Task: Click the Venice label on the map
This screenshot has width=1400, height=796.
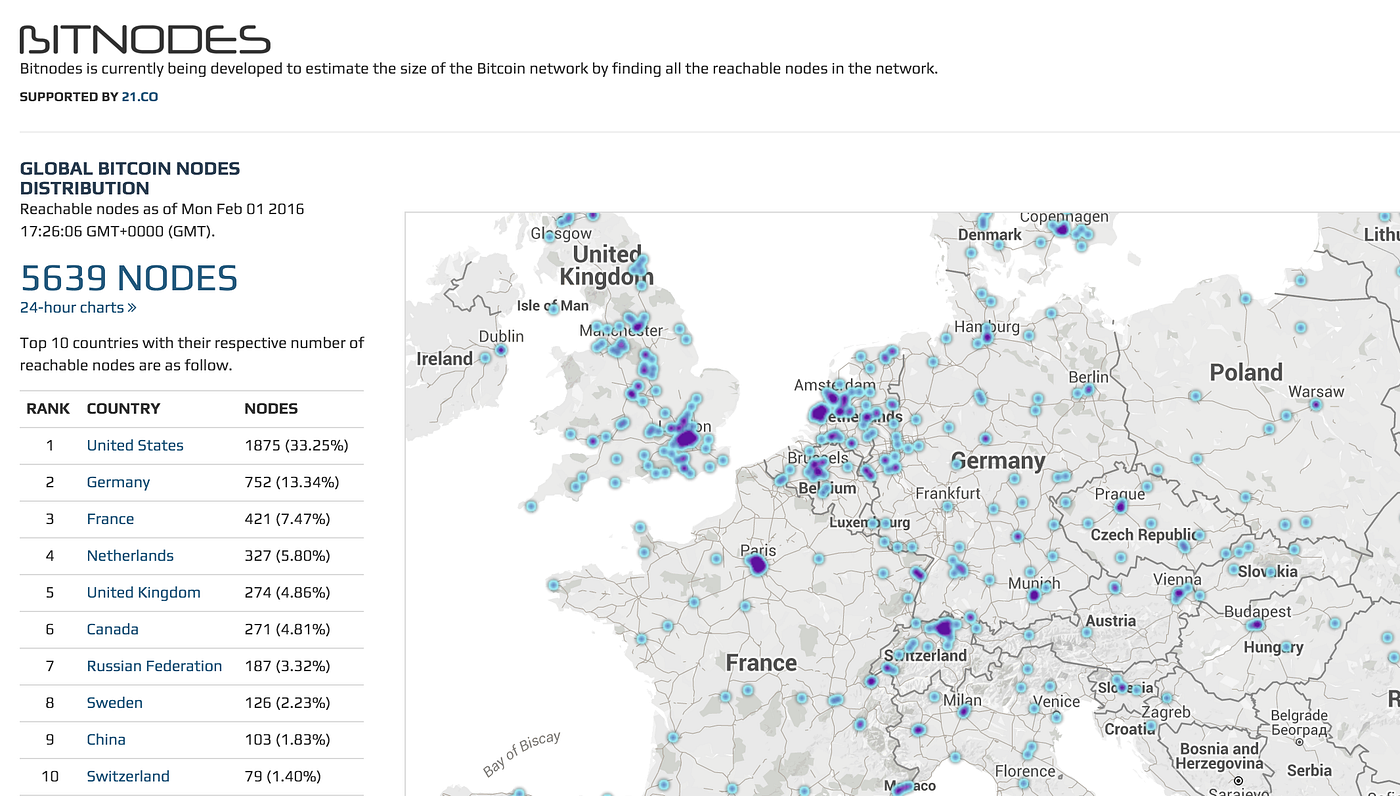Action: [x=1056, y=702]
